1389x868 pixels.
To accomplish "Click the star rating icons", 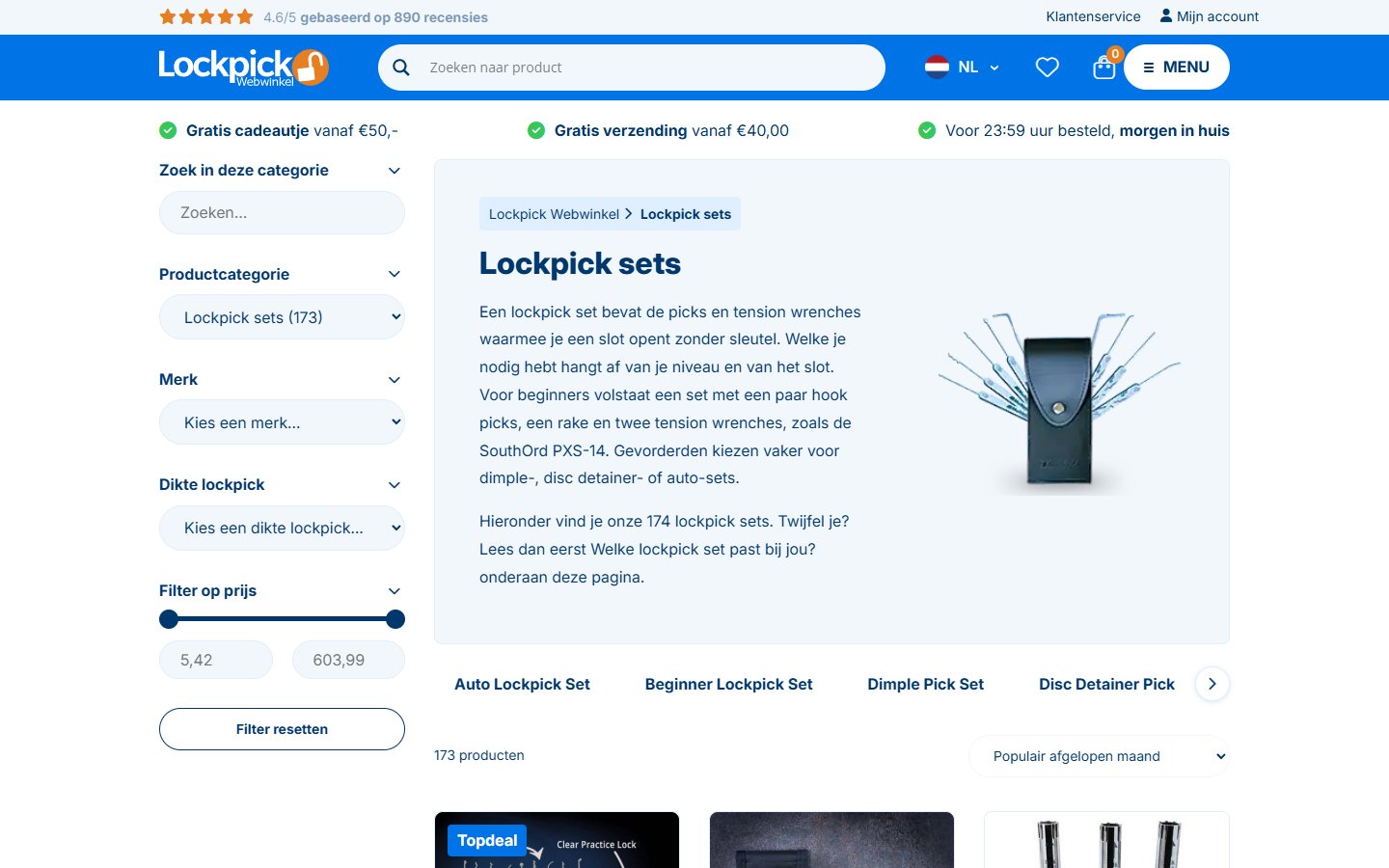I will coord(206,16).
